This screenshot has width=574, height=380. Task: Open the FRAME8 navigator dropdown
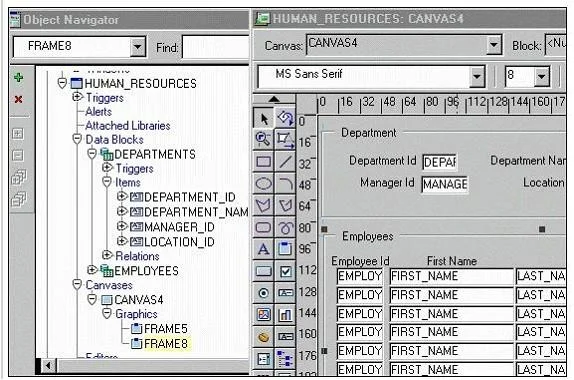coord(138,47)
